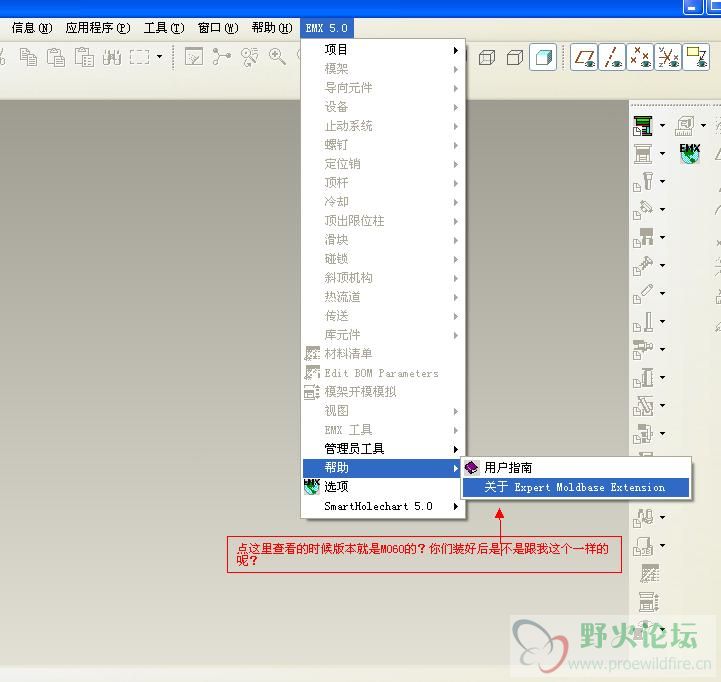Open the 窗口(W) menu
Screen dimensions: 721x682
coord(217,28)
